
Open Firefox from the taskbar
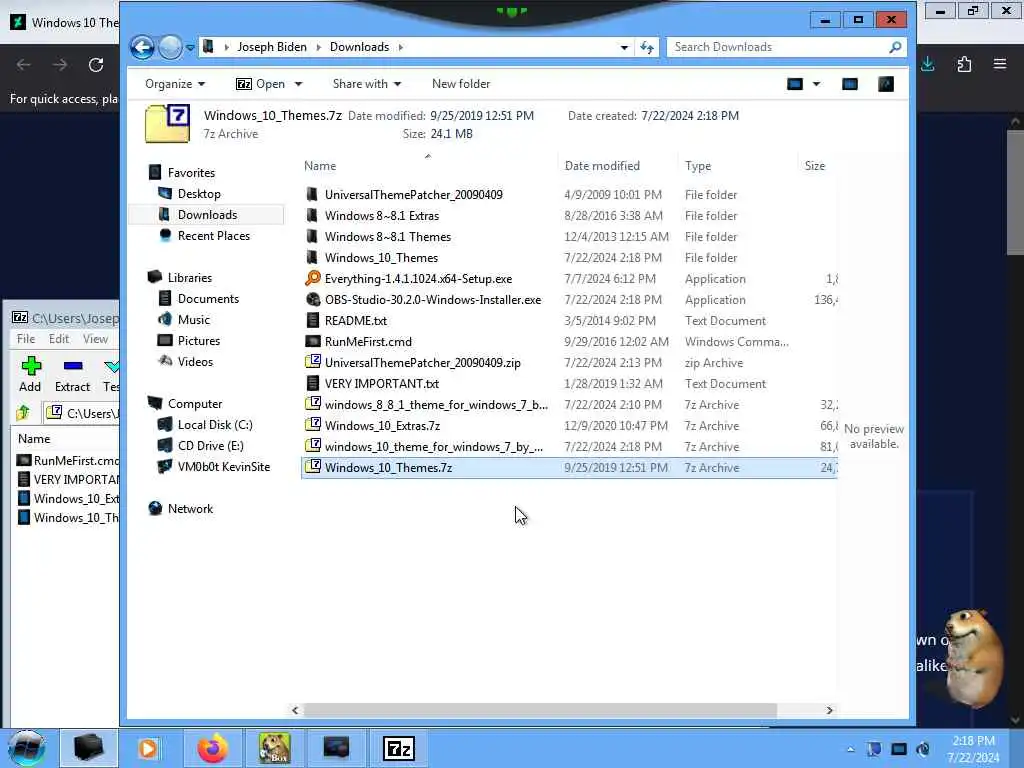(213, 748)
